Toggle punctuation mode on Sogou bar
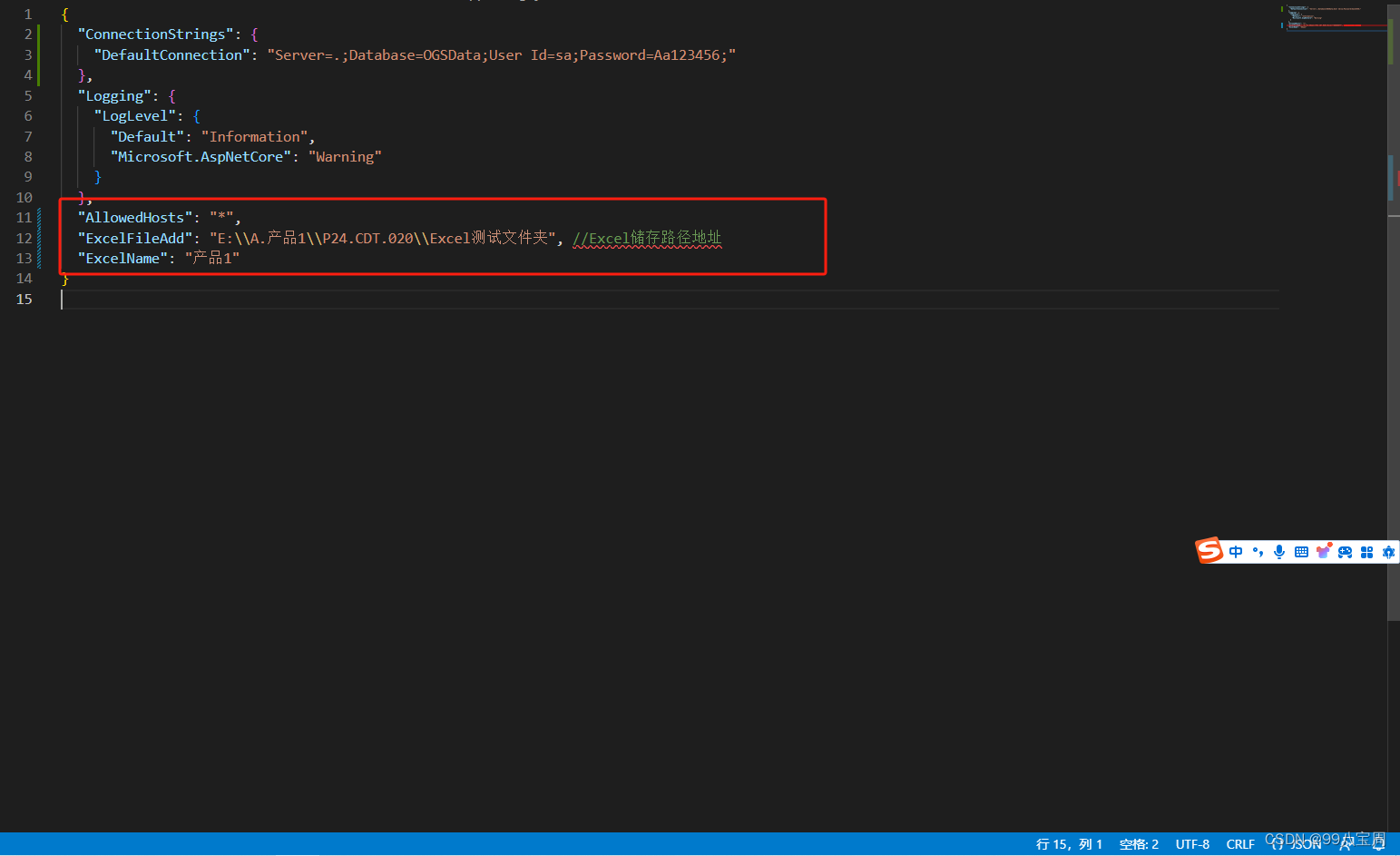The height and width of the screenshot is (856, 1400). click(1258, 552)
